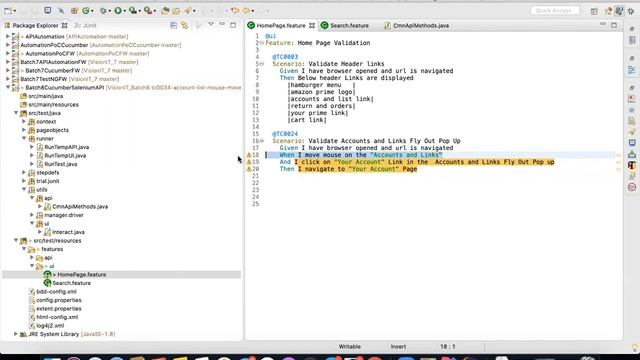
Task: Click the green Run toolbar button
Action: 118,11
